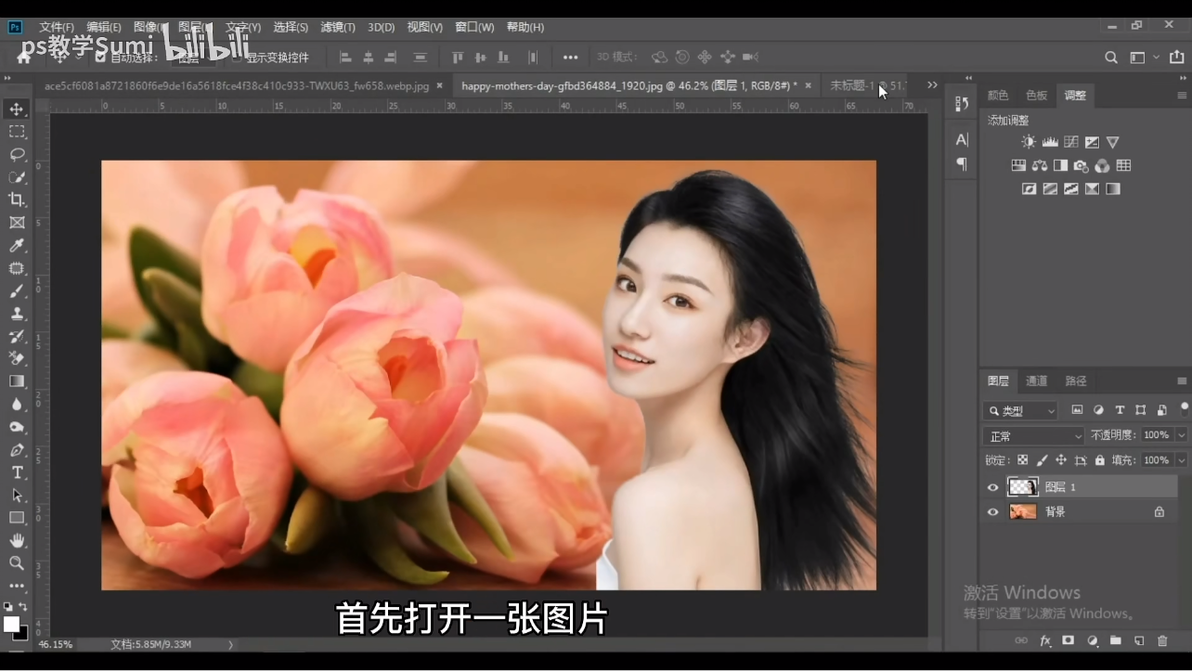
Task: Select the Clone Stamp tool
Action: coord(17,314)
